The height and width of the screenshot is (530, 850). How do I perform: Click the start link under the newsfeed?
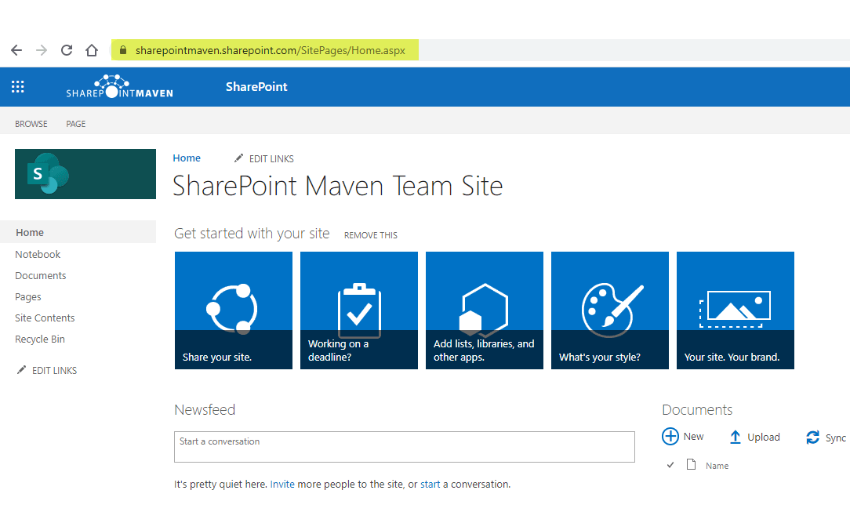(430, 484)
